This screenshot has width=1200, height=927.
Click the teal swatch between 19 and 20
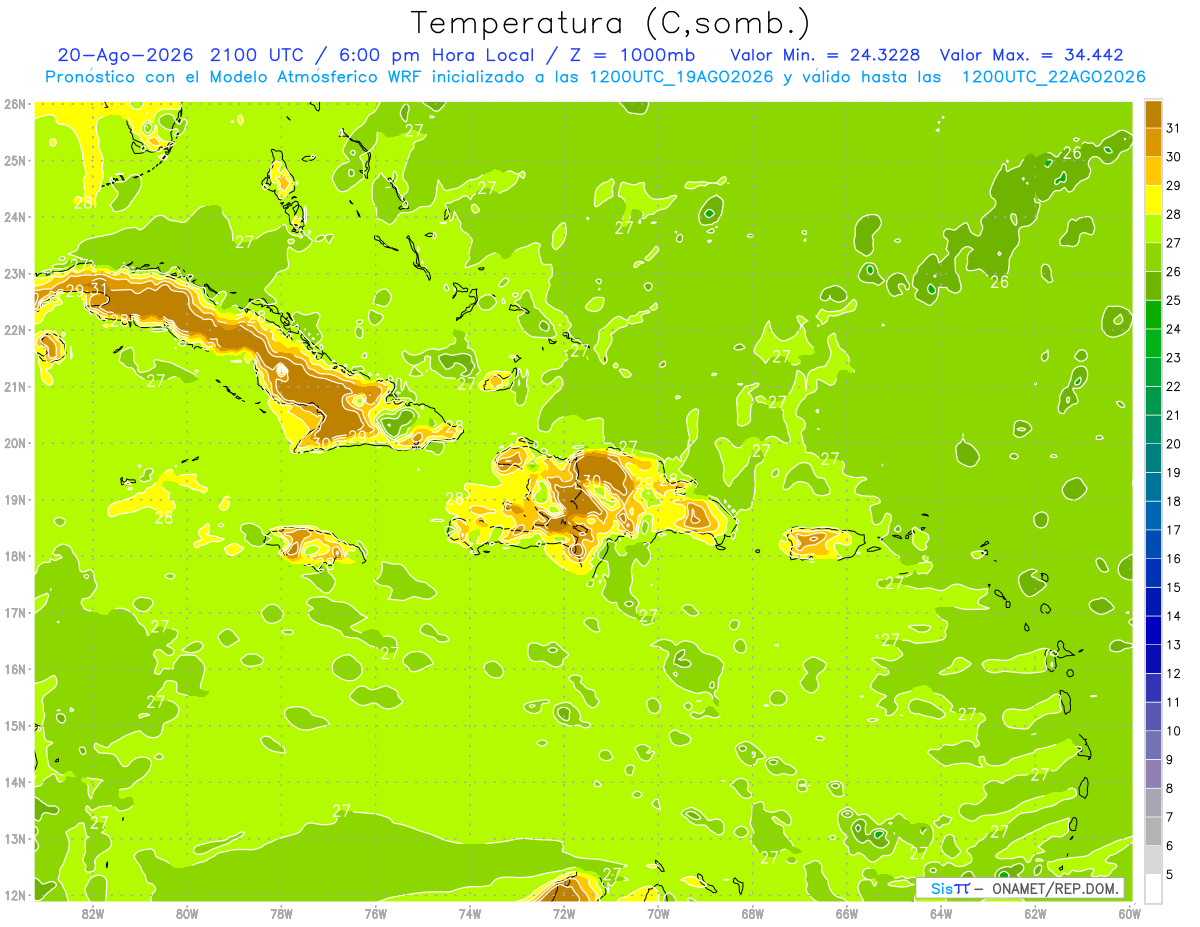tap(1153, 458)
